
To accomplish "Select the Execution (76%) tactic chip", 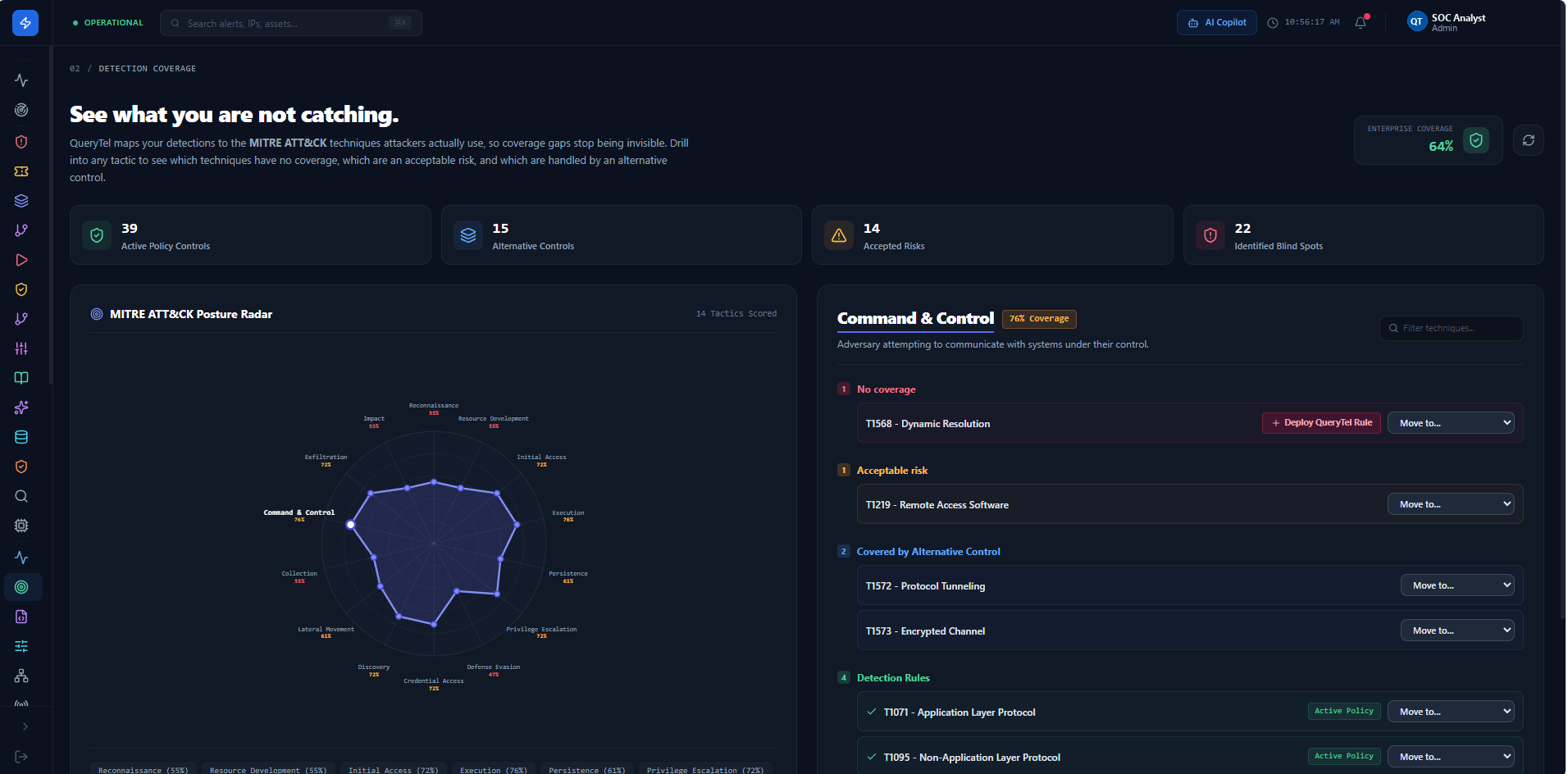I will coord(494,769).
